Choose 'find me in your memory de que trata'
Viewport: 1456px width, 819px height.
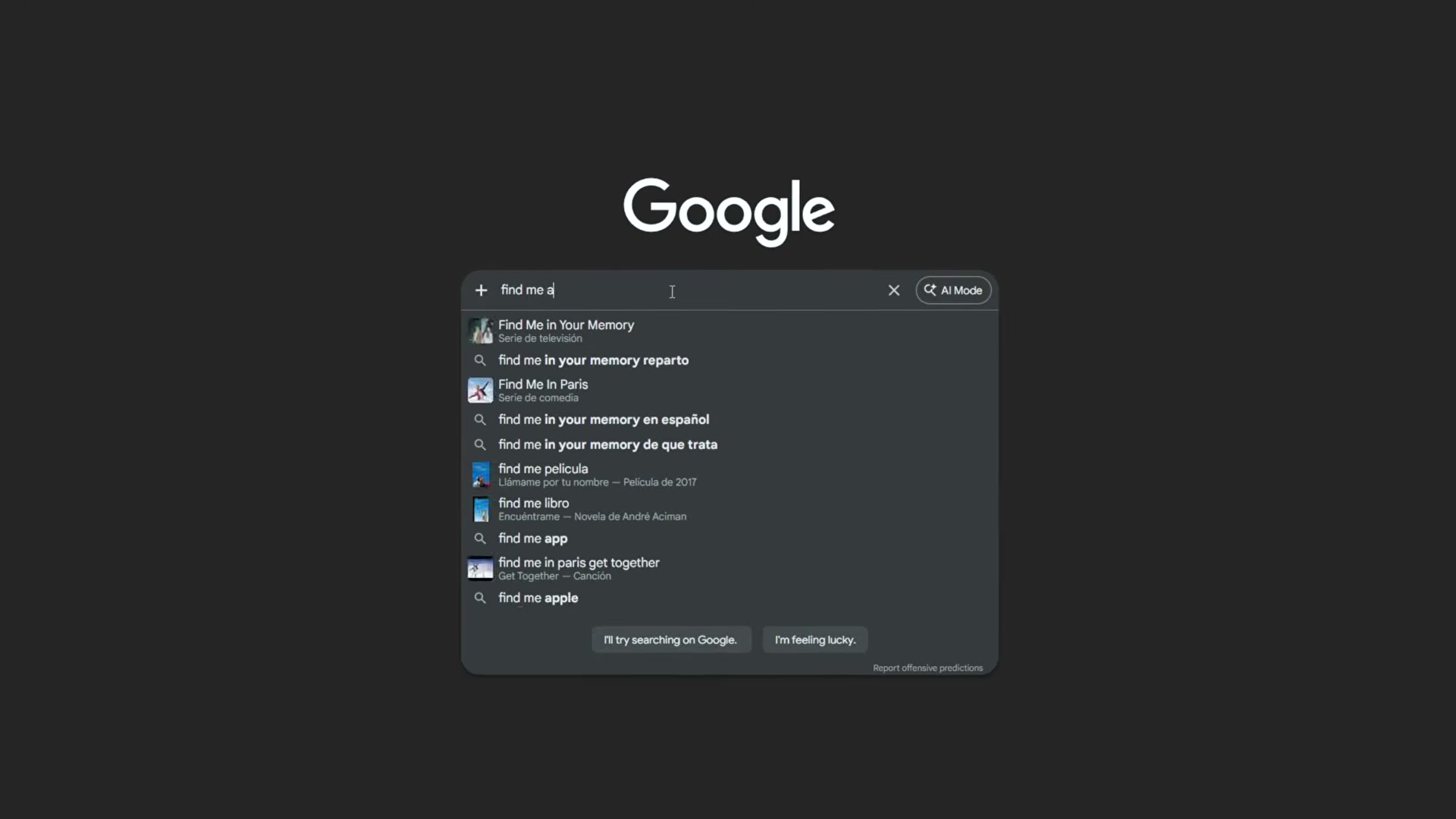[x=730, y=444]
